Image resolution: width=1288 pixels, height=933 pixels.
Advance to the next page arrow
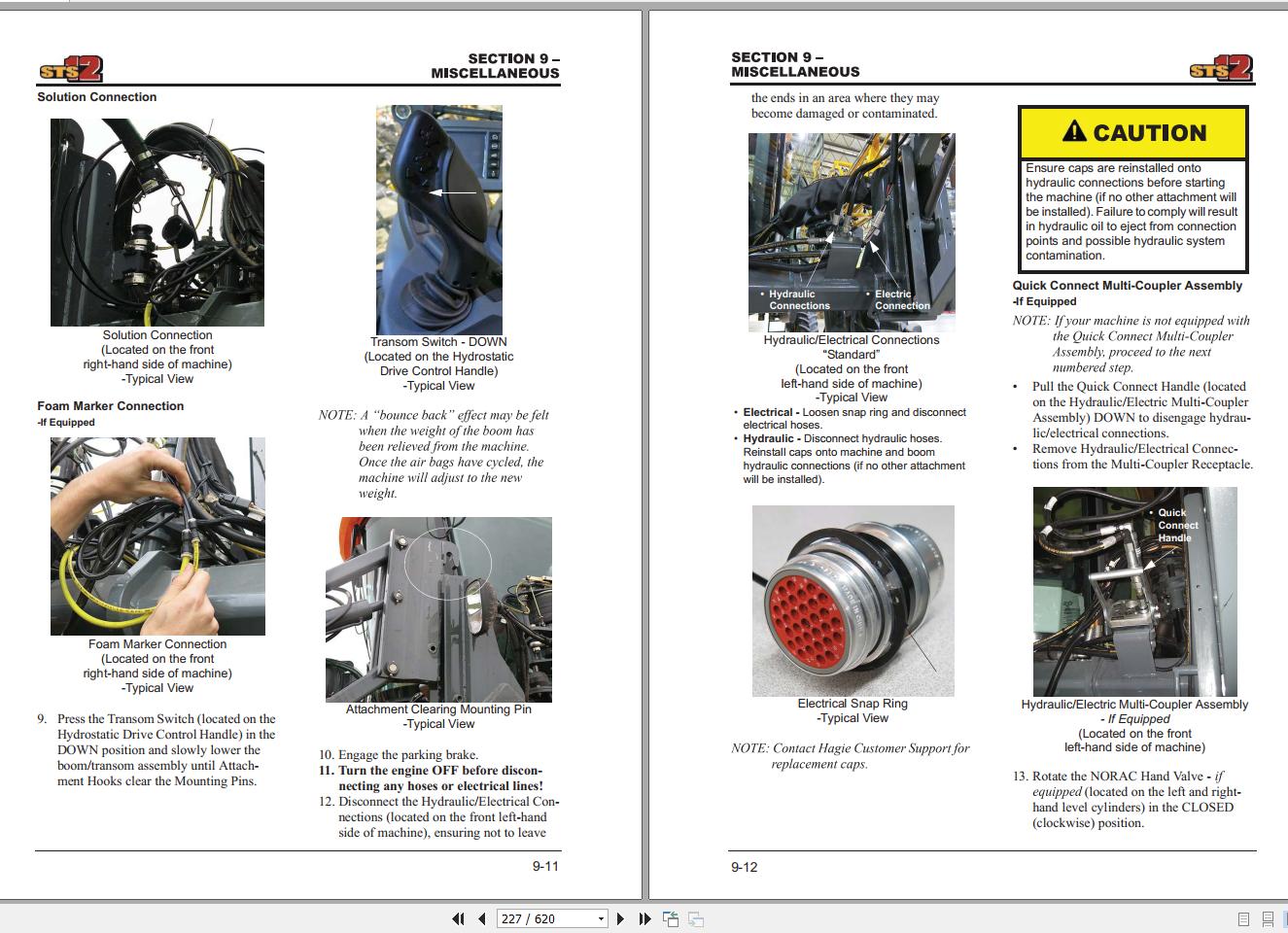[622, 918]
